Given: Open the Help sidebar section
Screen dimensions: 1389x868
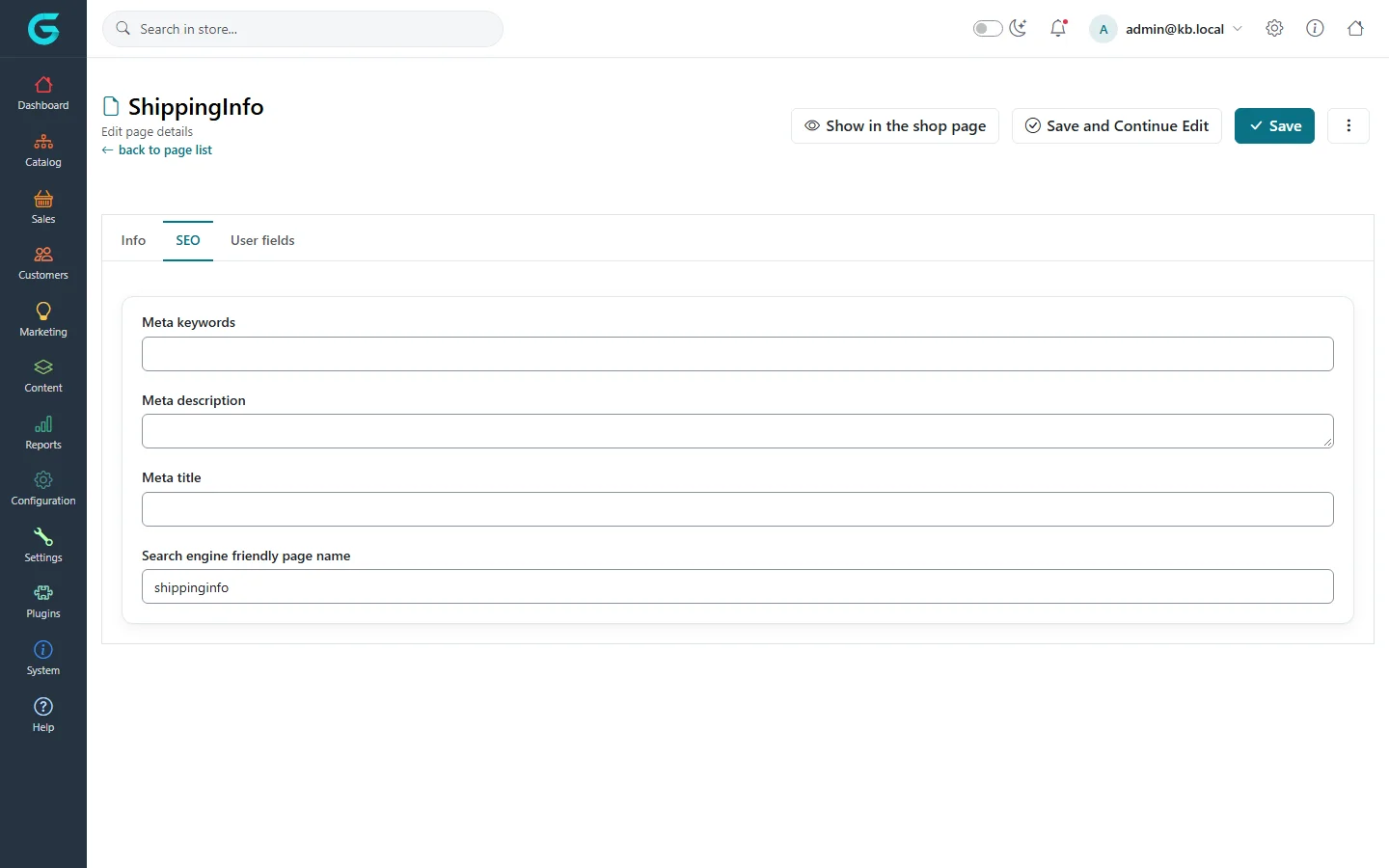Looking at the screenshot, I should pyautogui.click(x=43, y=715).
